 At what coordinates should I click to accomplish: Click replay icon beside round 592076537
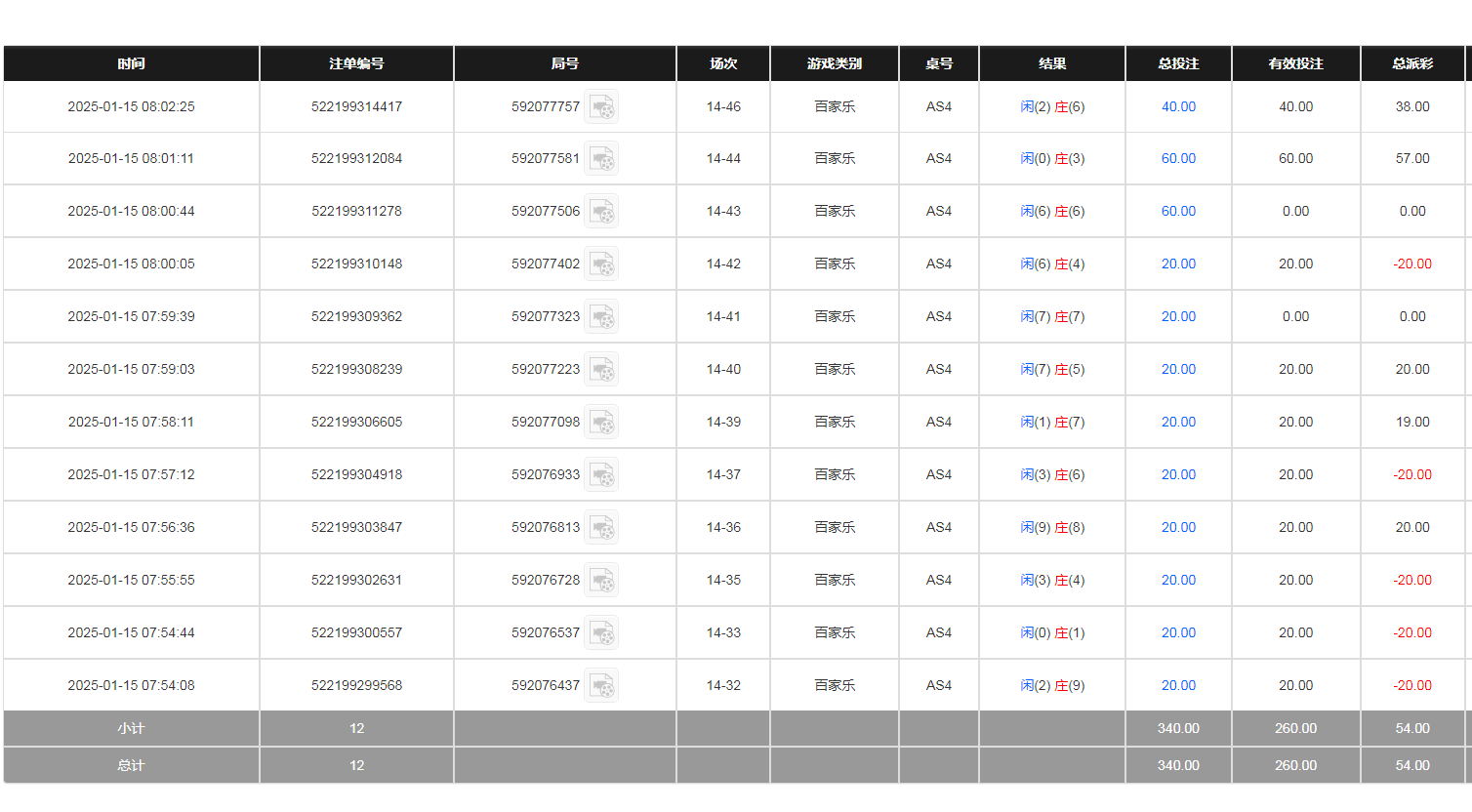(x=601, y=633)
